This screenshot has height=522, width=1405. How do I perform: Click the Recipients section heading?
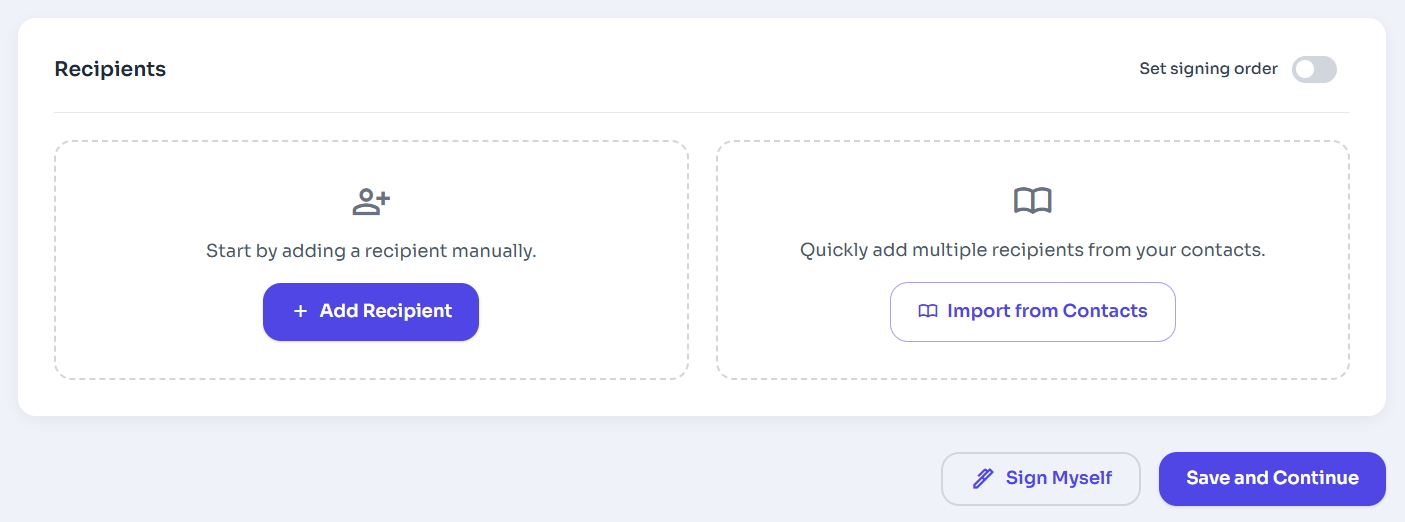[x=110, y=69]
